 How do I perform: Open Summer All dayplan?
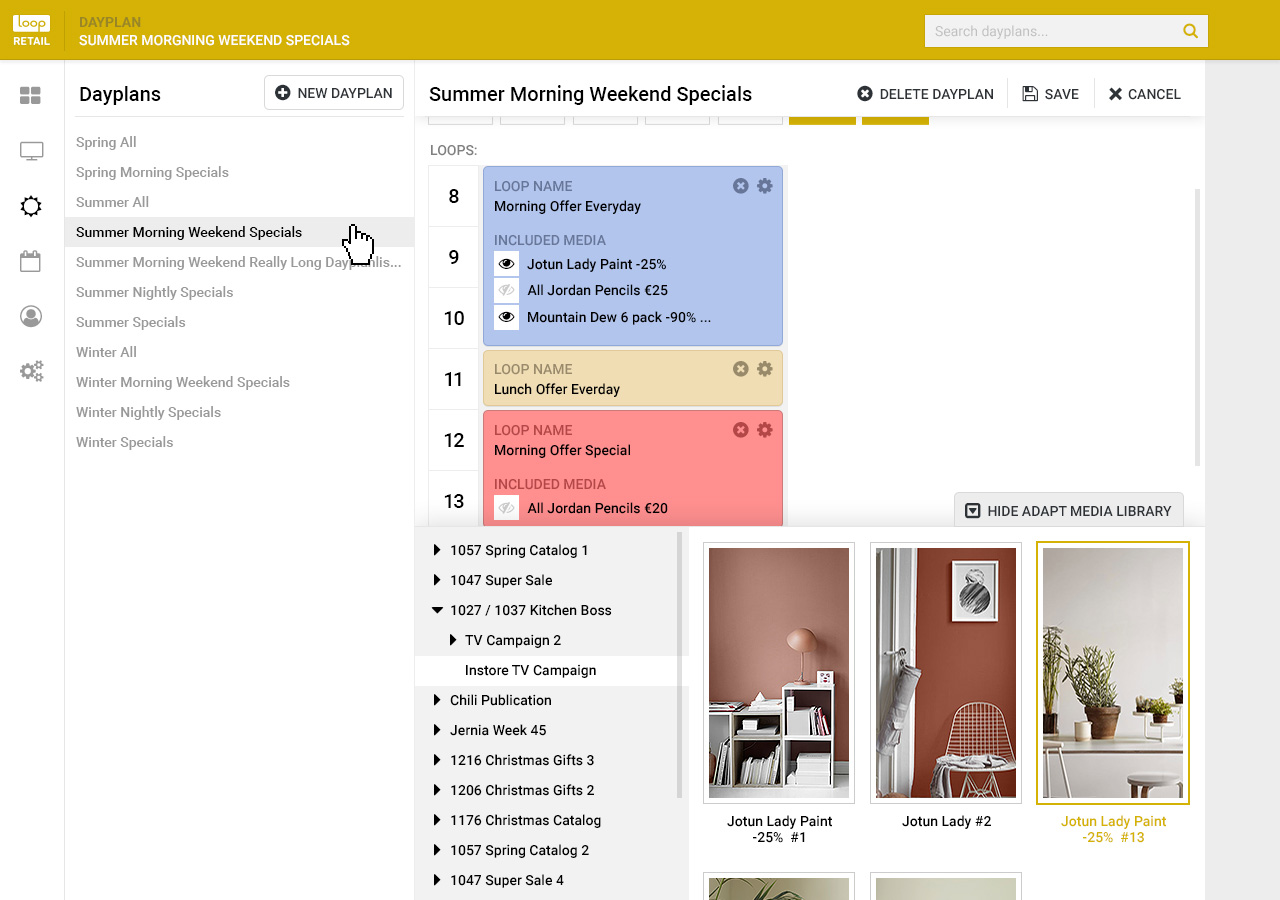click(x=112, y=202)
